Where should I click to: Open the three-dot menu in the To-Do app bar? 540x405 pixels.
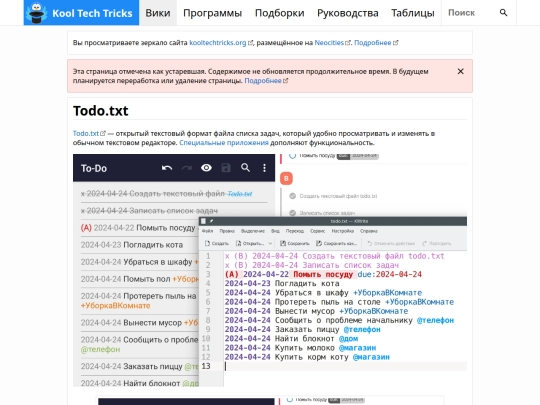[264, 168]
